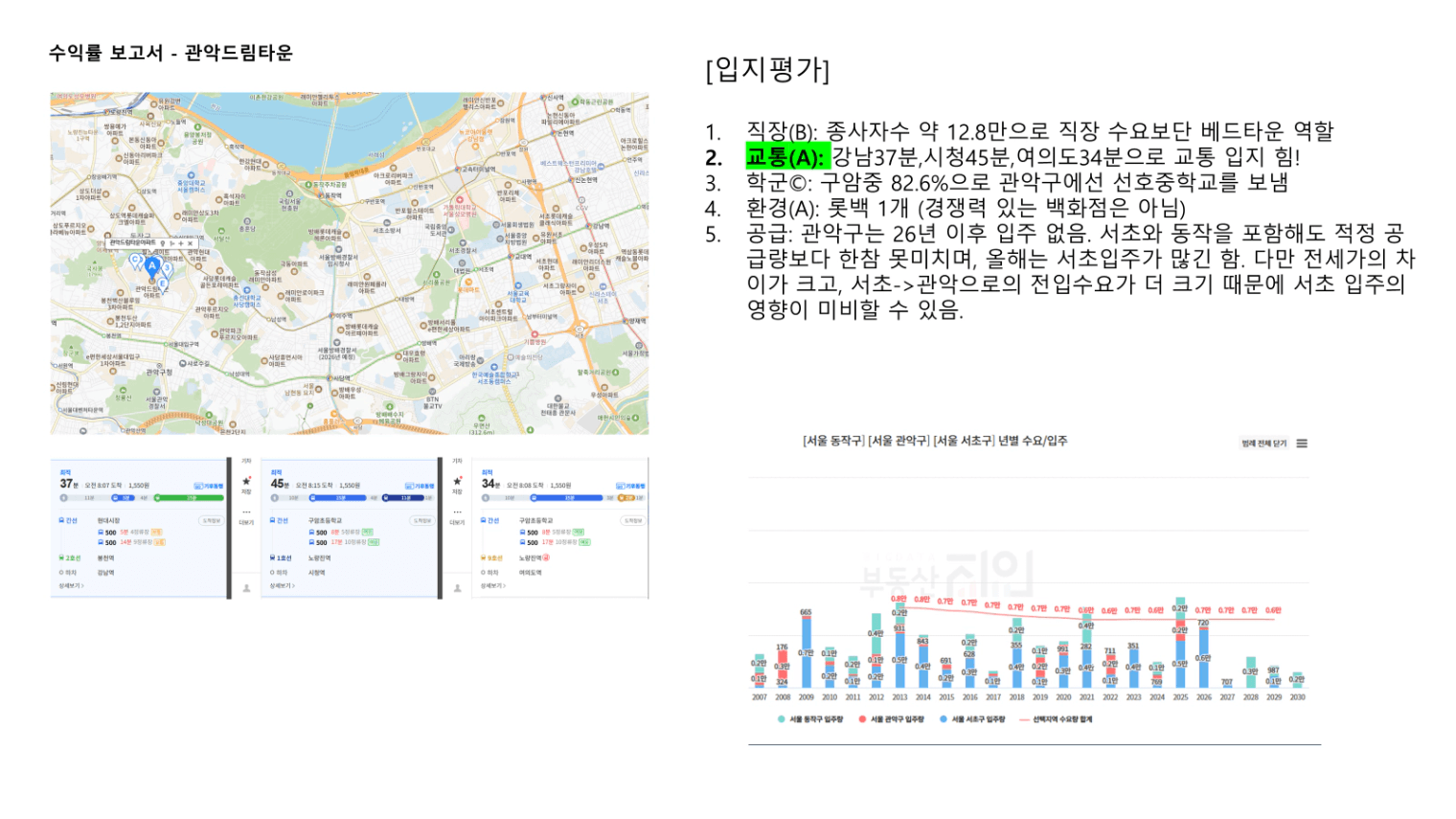This screenshot has height=819, width=1456.
Task: Click profile icon beside the 37분 card
Action: (x=246, y=587)
